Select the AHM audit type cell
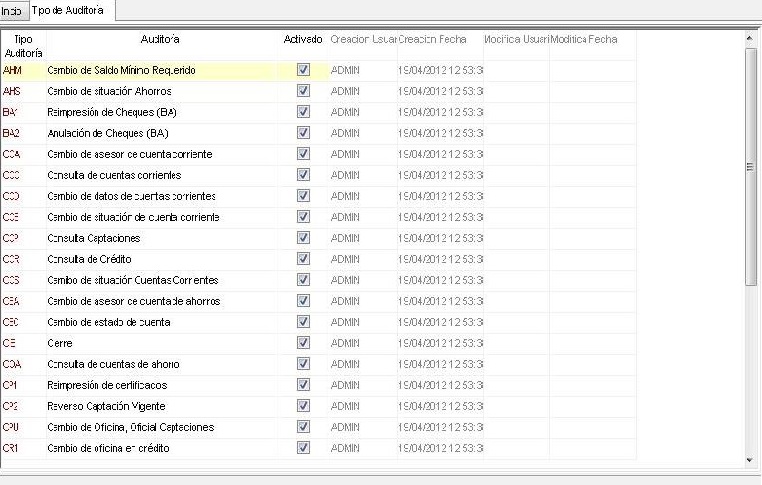This screenshot has width=762, height=485. 23,70
